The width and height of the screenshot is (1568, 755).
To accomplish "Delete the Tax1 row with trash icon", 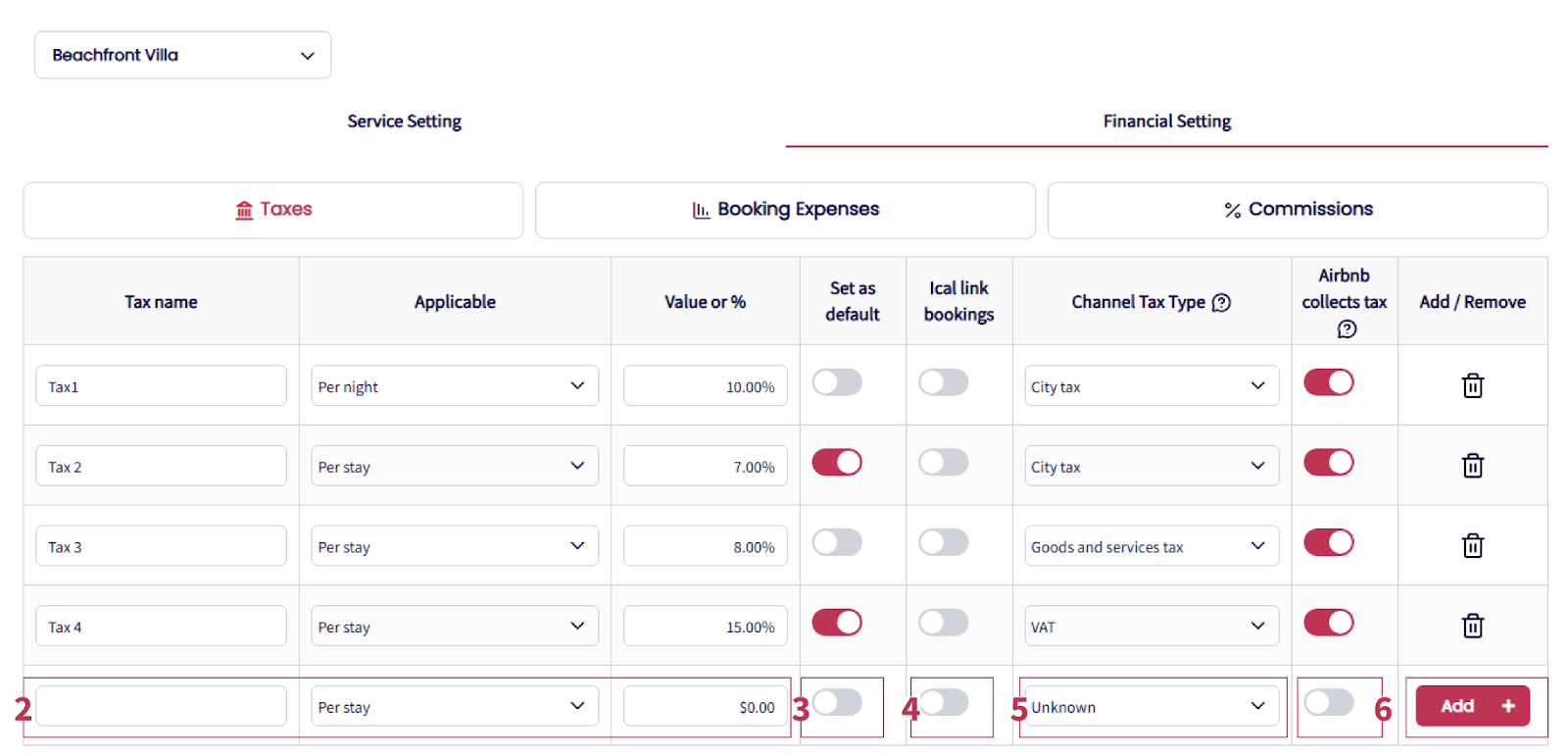I will 1472,385.
